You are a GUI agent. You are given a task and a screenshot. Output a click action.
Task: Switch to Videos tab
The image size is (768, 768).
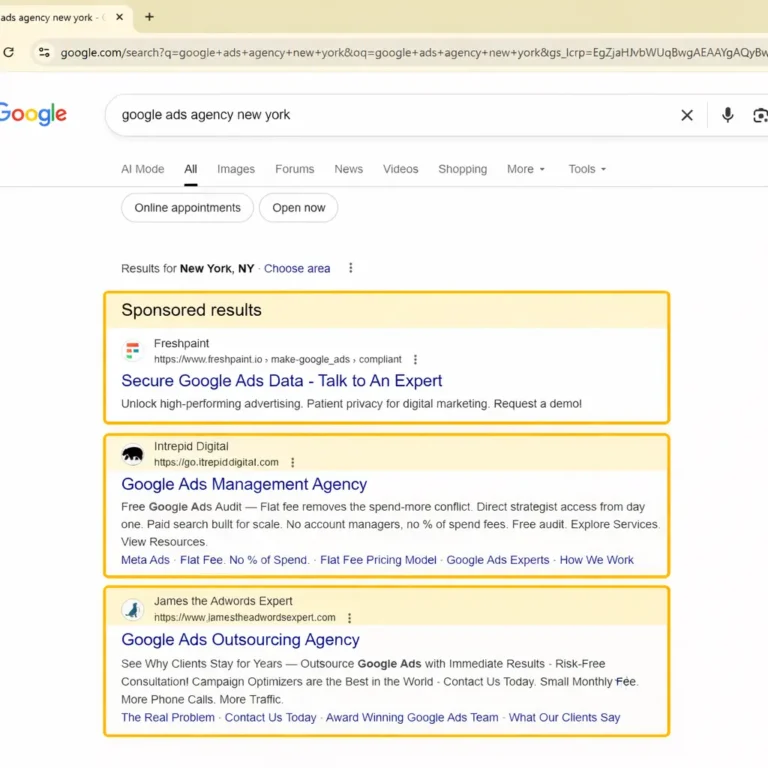click(x=400, y=169)
